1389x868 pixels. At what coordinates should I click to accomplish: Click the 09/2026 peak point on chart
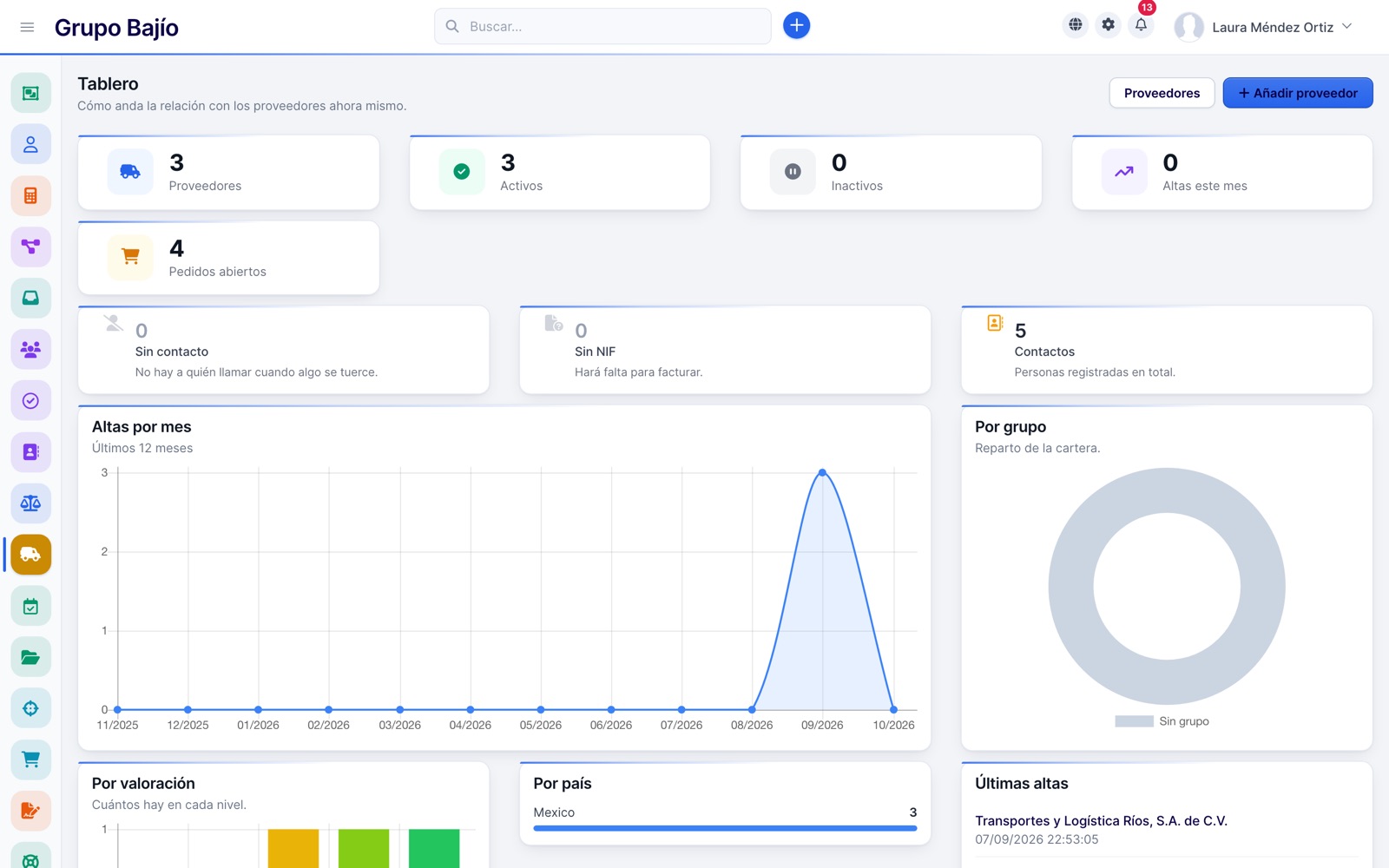pyautogui.click(x=822, y=473)
